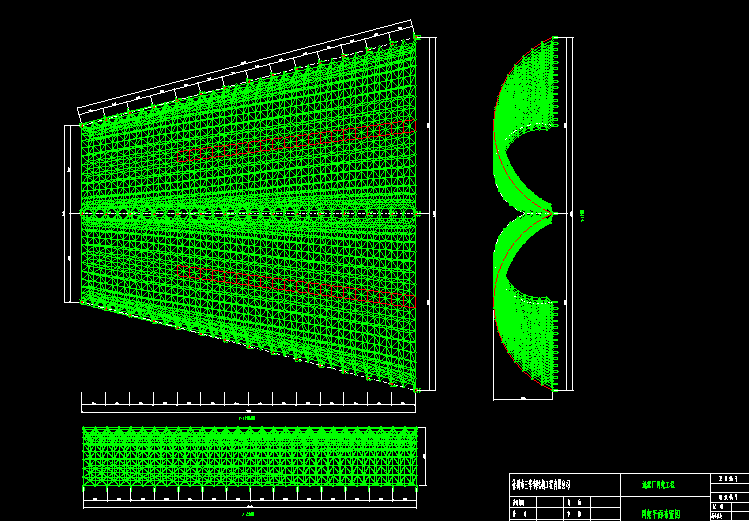Click the caption text below the bottom elevation
749x521 pixels.
pos(247,512)
